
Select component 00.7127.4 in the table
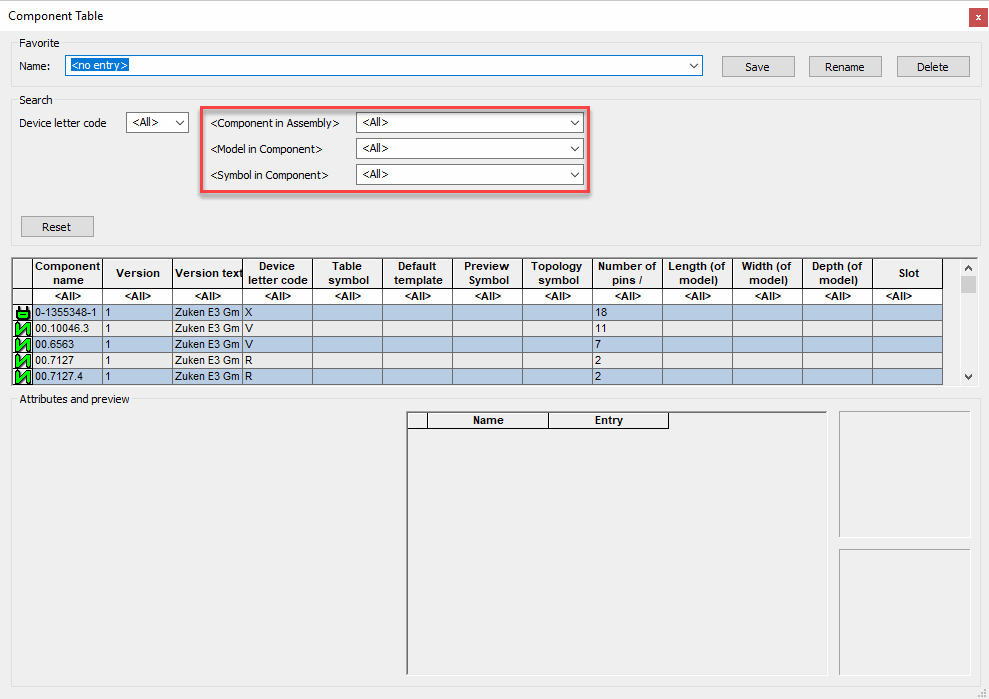67,377
